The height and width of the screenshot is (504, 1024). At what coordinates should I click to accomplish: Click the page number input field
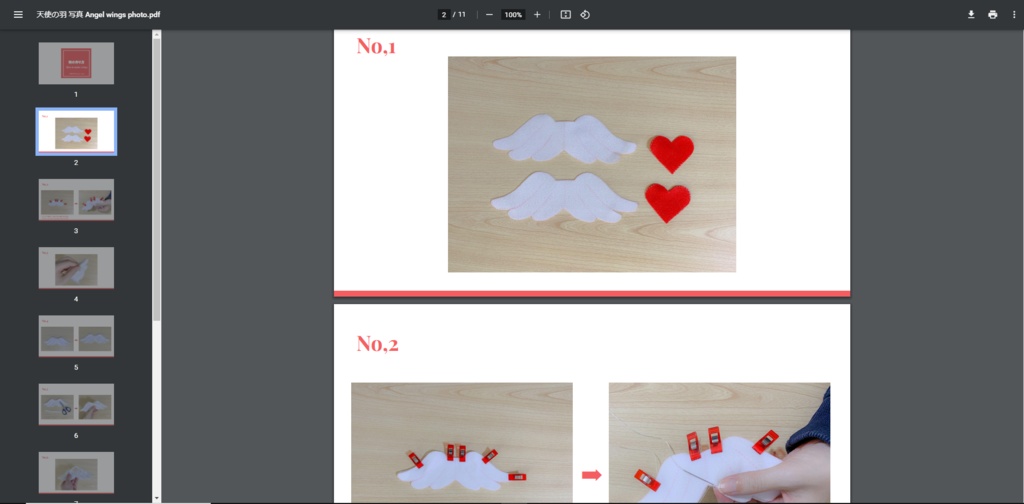(x=443, y=14)
